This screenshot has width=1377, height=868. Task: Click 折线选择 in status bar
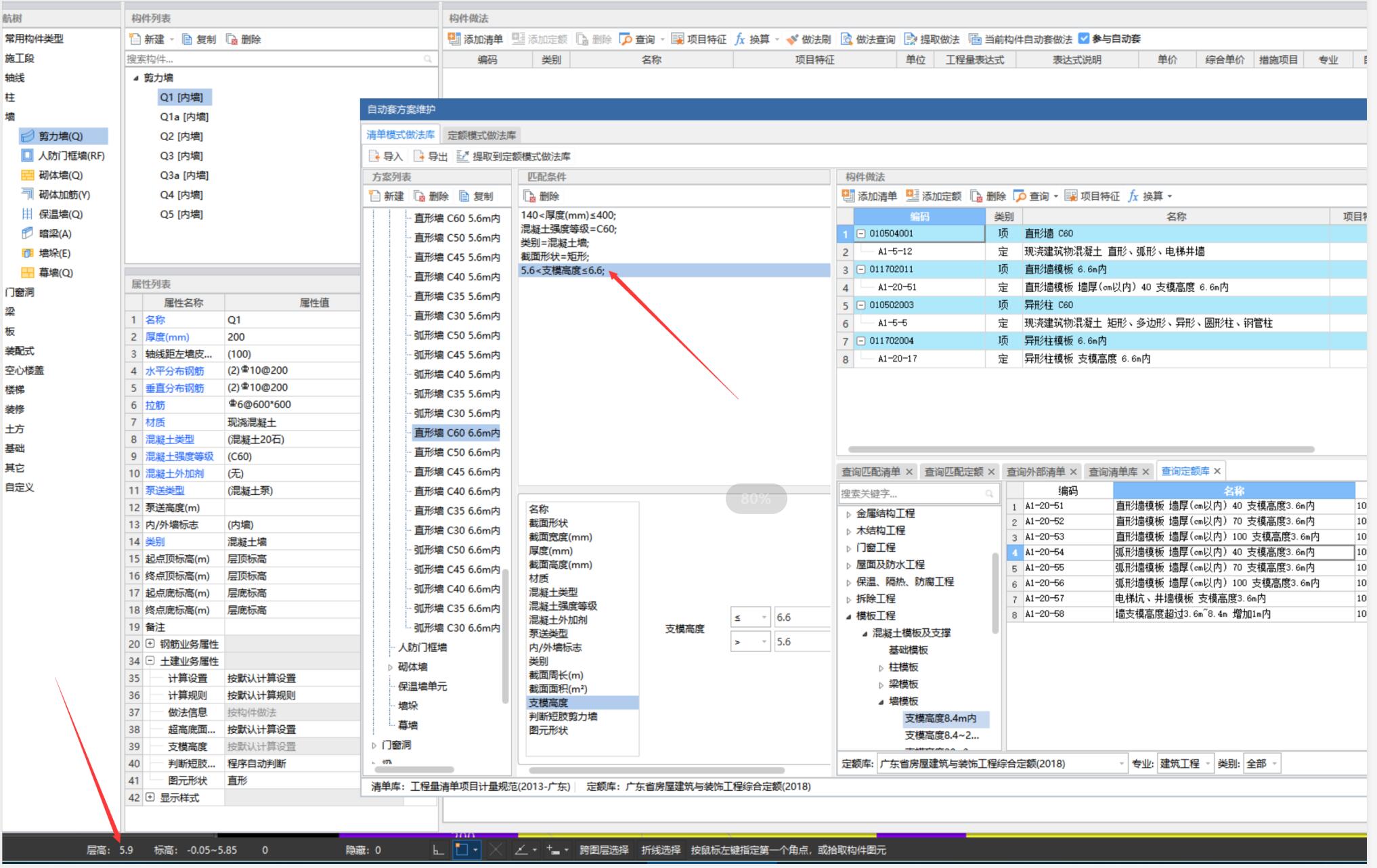point(661,850)
